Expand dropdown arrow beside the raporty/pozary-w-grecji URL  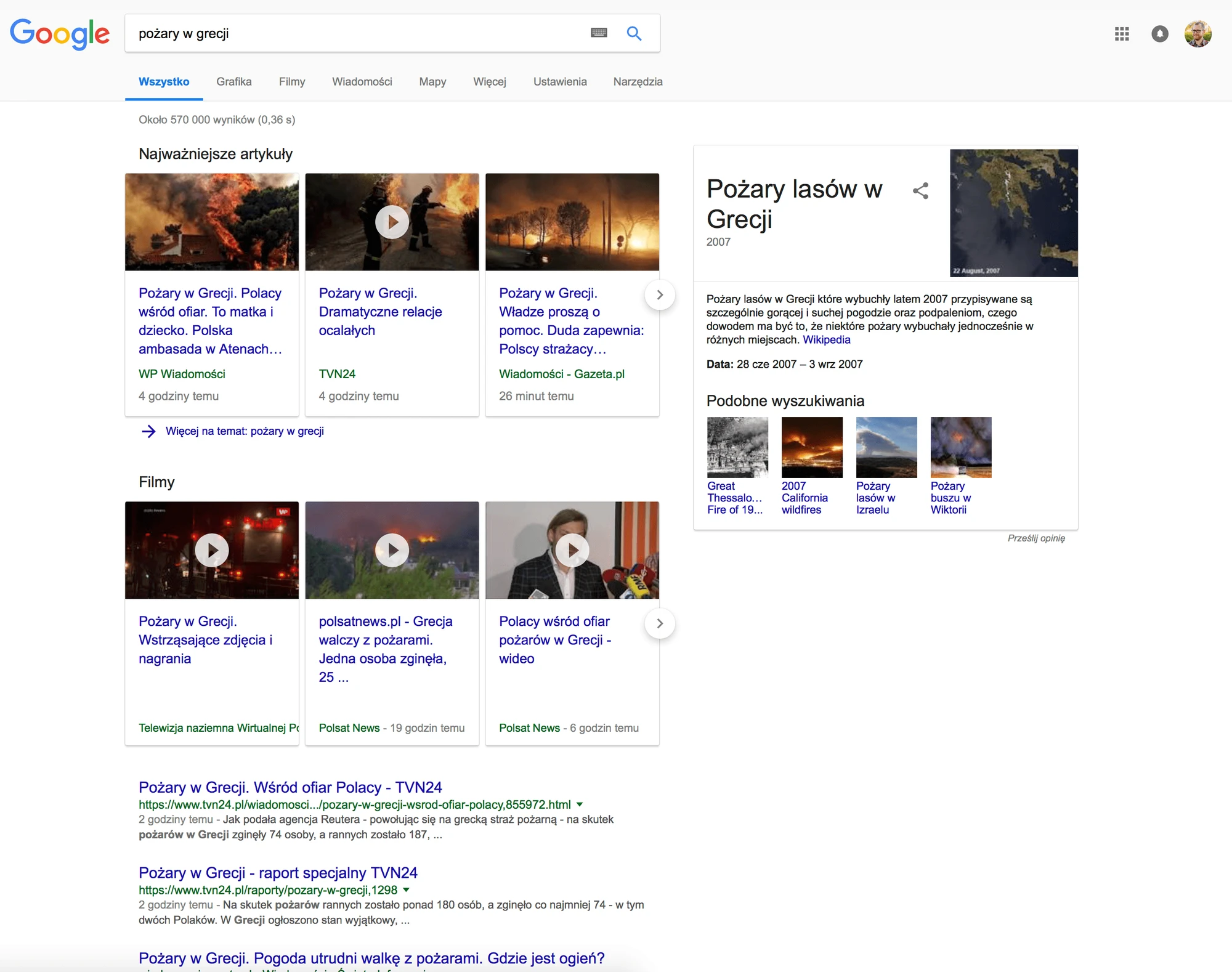point(406,890)
